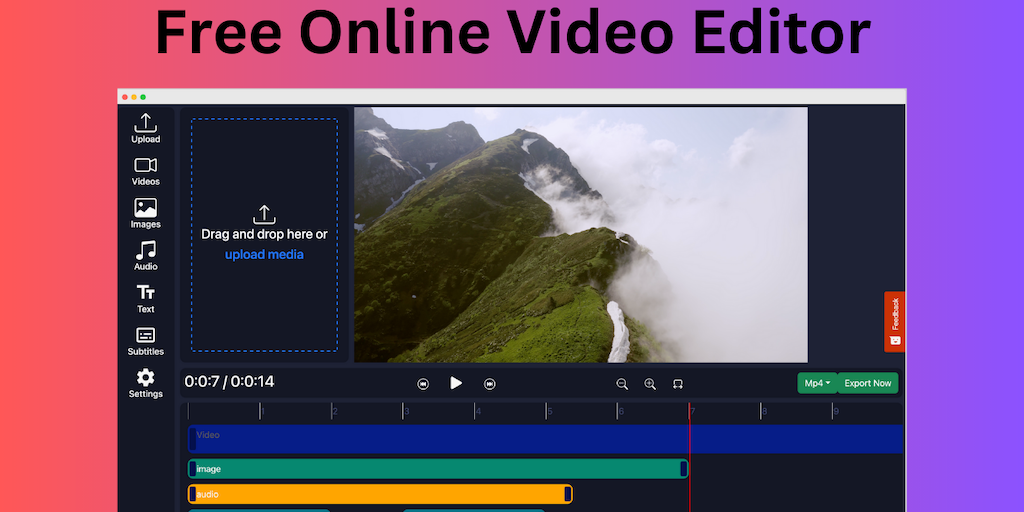The height and width of the screenshot is (512, 1024).
Task: Open the Mp4 format dropdown
Action: click(x=817, y=383)
